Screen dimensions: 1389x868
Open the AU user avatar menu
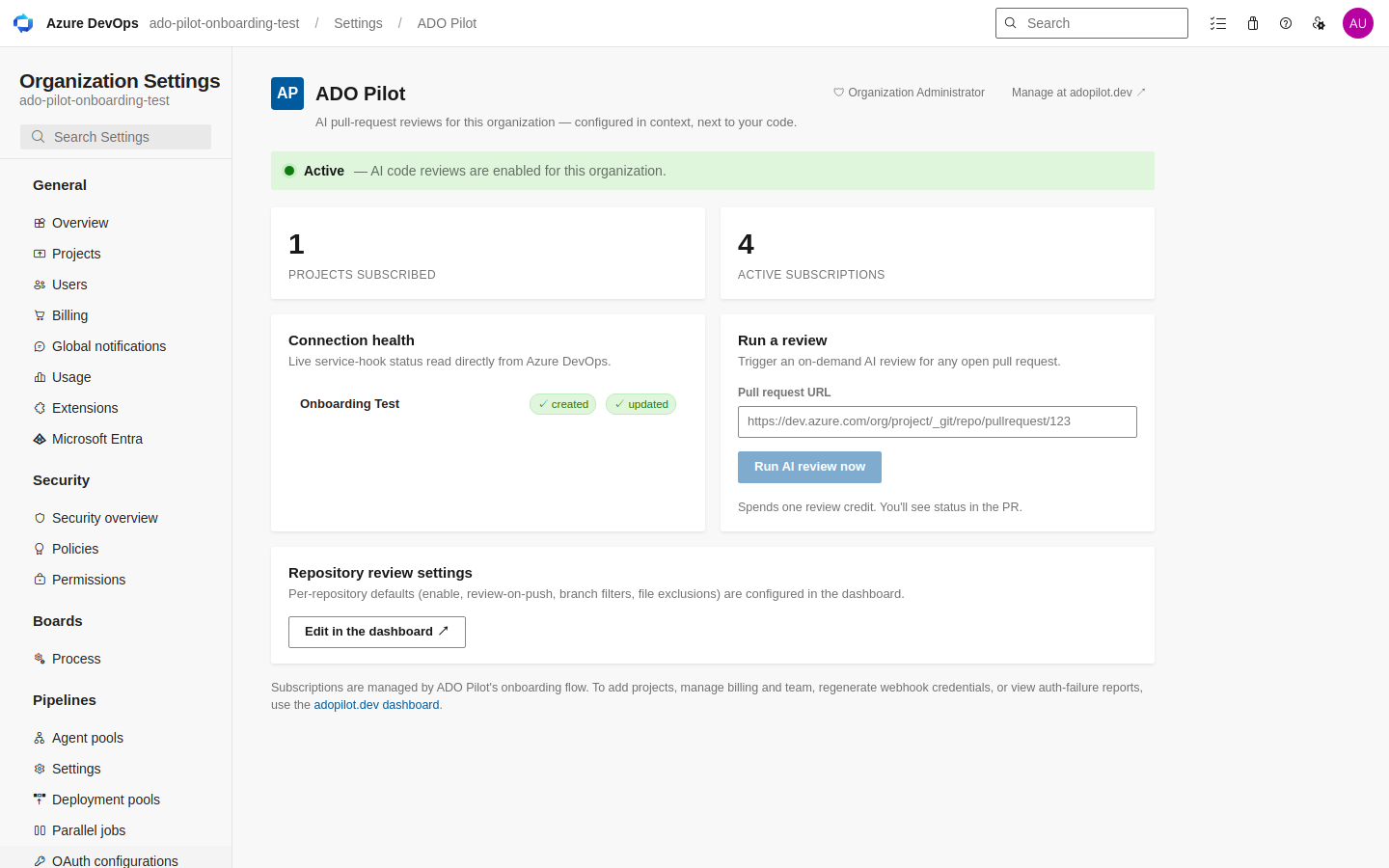(x=1358, y=23)
